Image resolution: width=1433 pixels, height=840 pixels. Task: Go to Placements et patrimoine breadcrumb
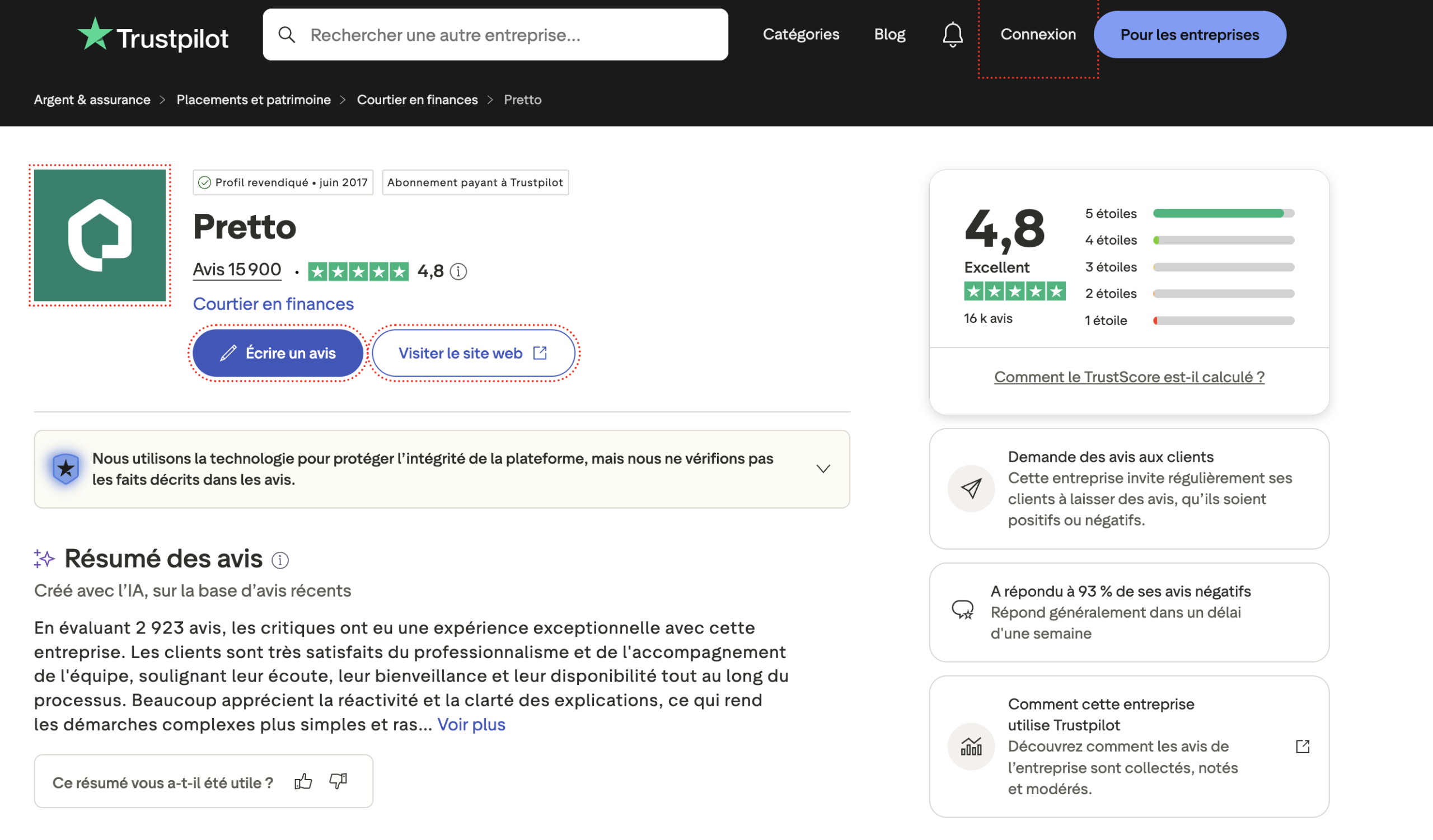(254, 100)
